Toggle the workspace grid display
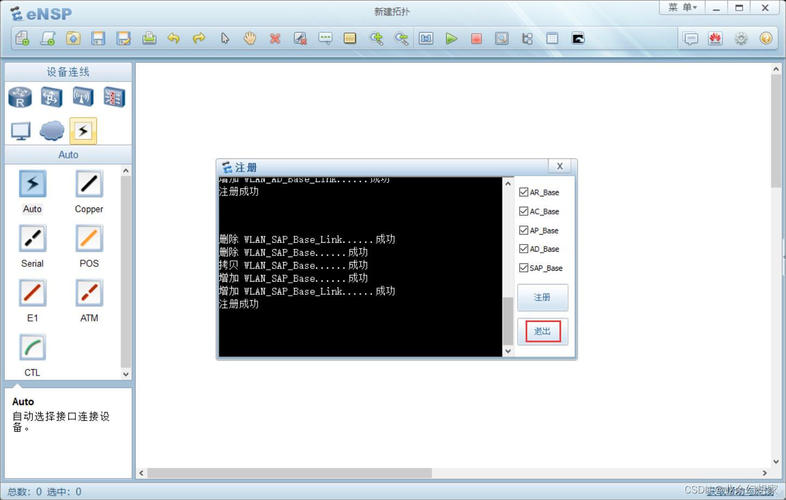This screenshot has height=500, width=786. coord(552,39)
